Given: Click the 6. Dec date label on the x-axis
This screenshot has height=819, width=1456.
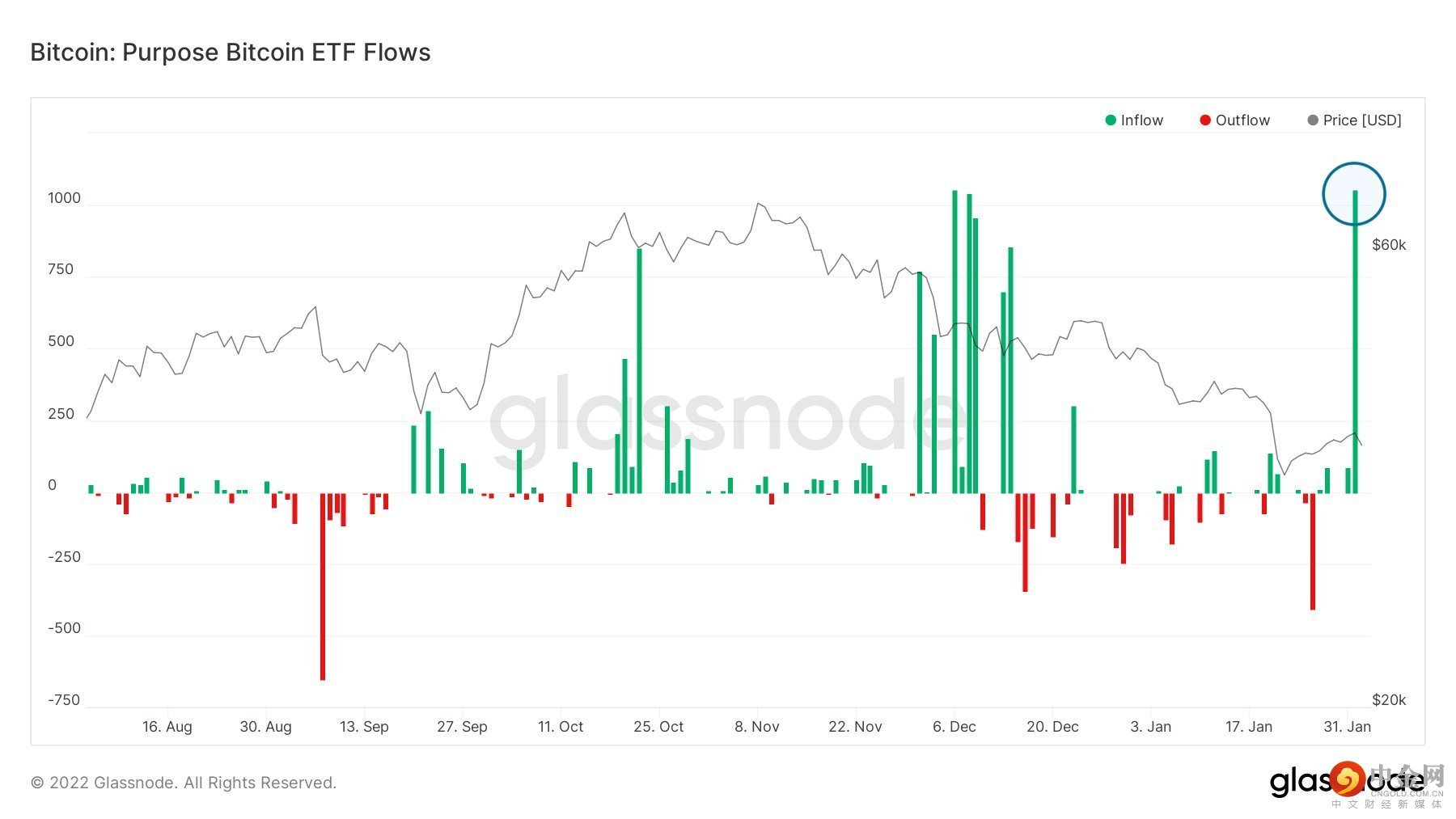Looking at the screenshot, I should point(954,727).
